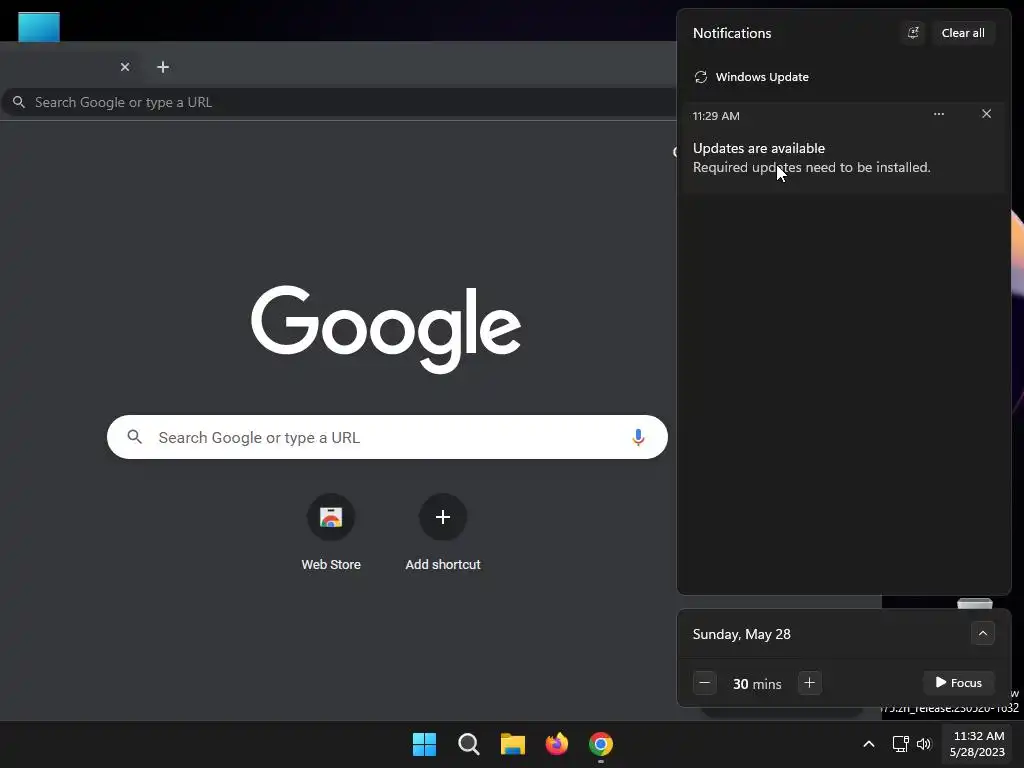Click the Chrome address bar
1024x768 pixels.
pyautogui.click(x=340, y=103)
